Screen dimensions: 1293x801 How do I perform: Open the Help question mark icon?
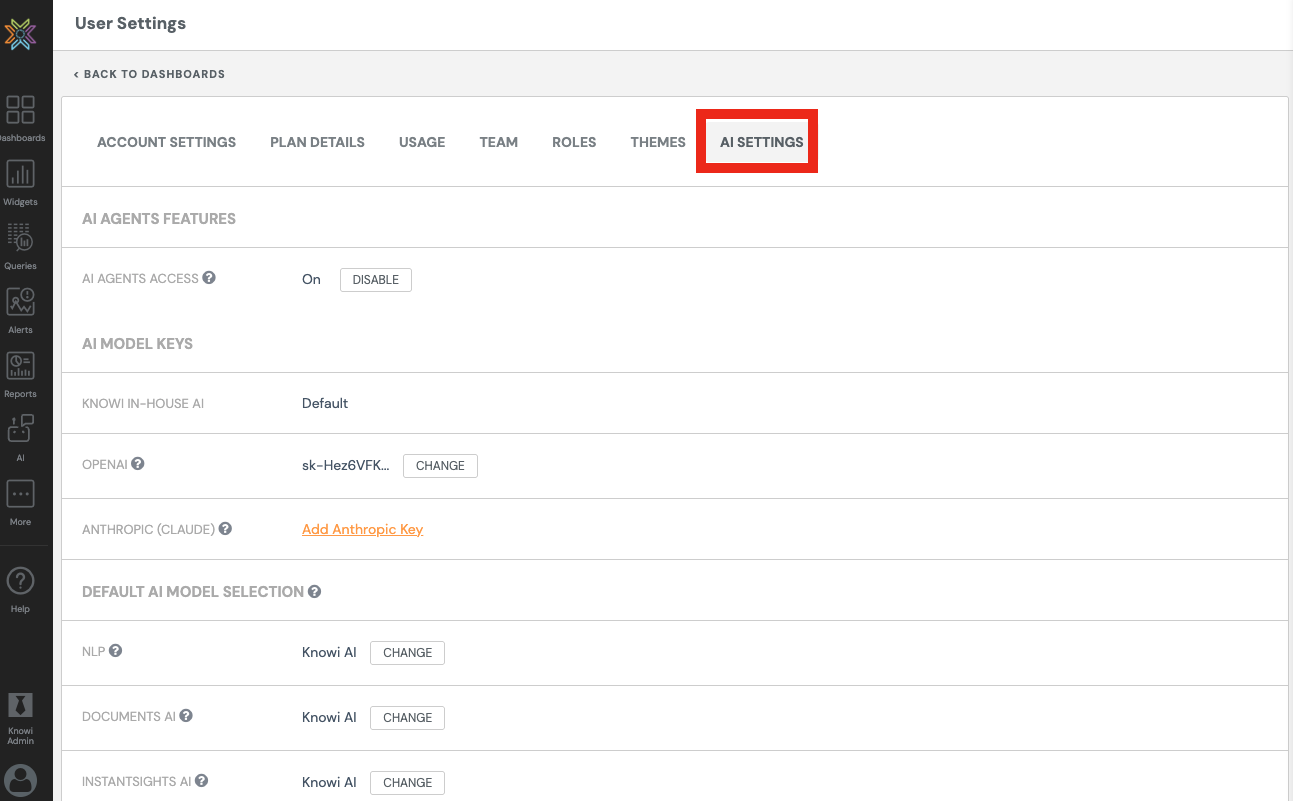point(20,581)
